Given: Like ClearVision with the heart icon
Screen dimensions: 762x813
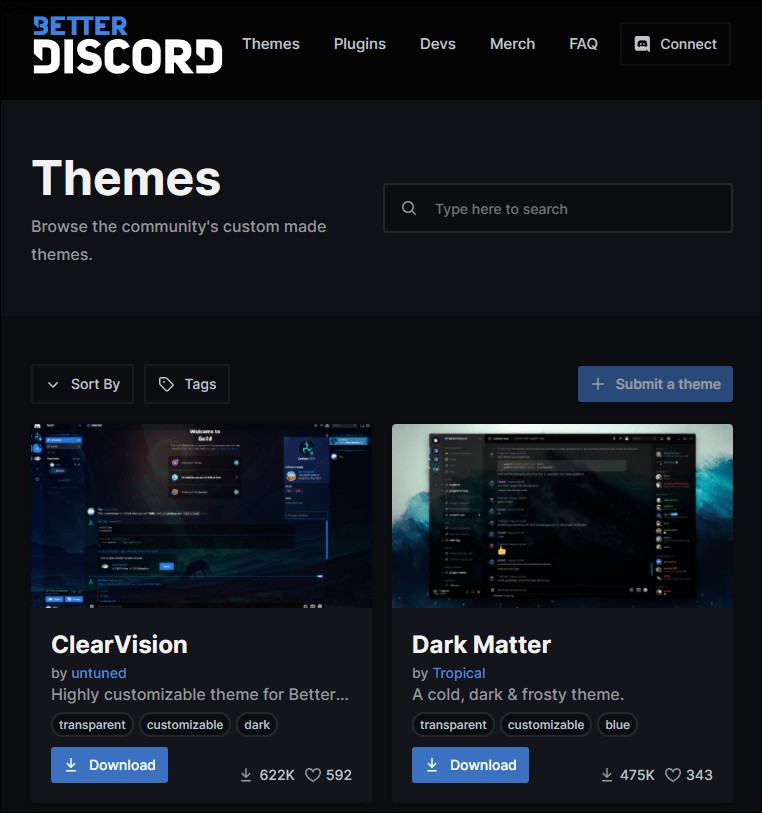Looking at the screenshot, I should (313, 775).
